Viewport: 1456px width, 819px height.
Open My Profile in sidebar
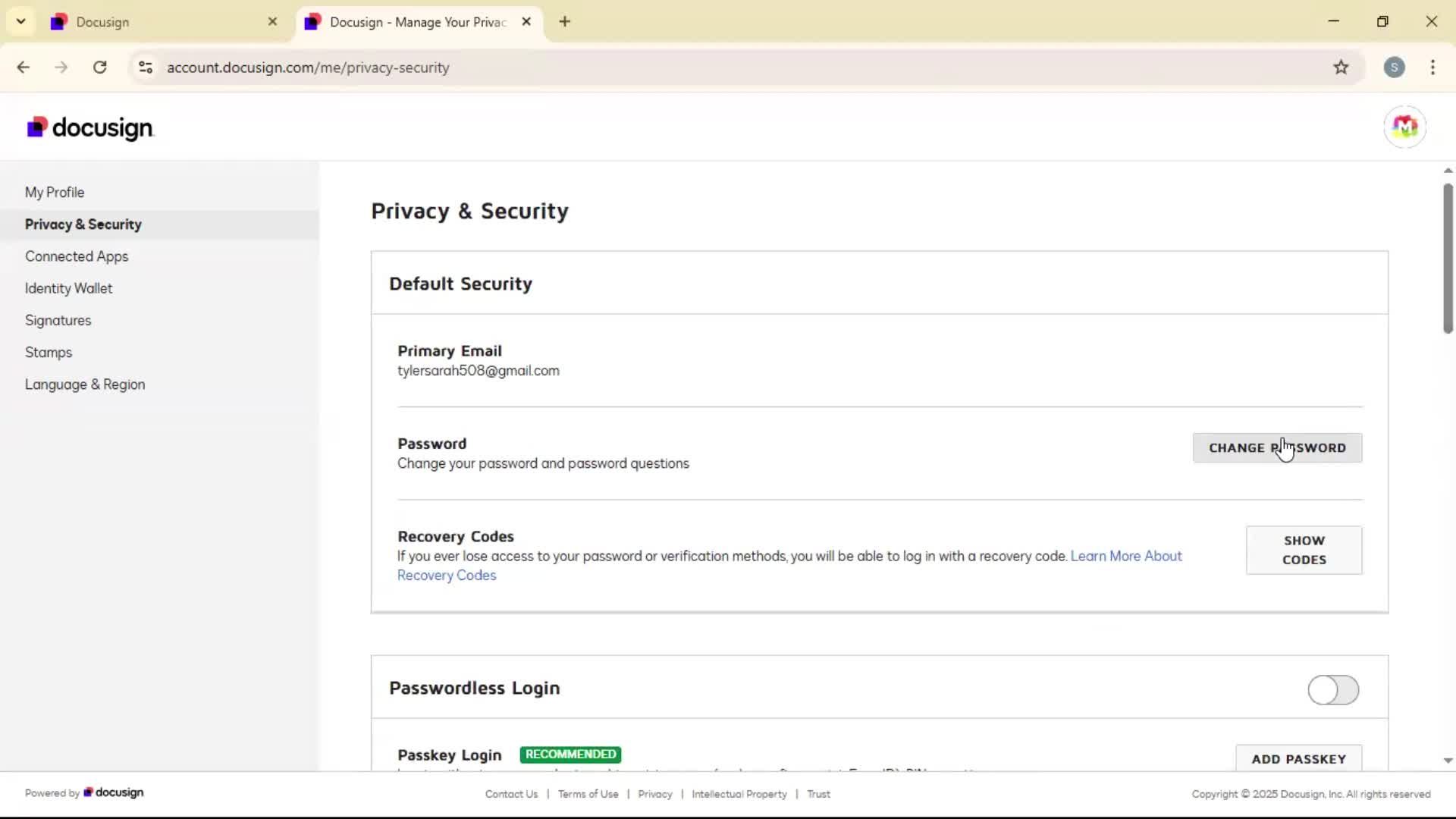click(55, 193)
